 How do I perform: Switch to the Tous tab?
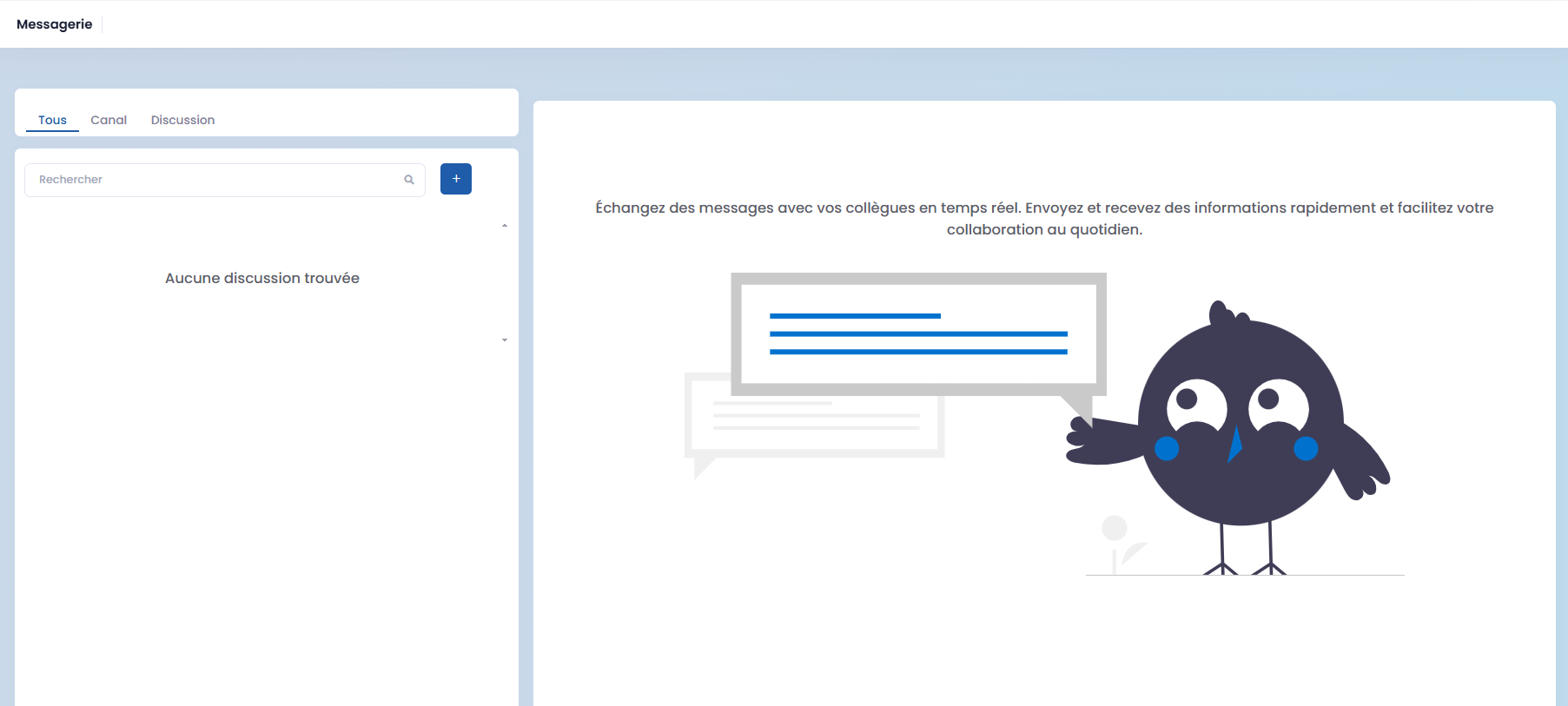coord(52,120)
